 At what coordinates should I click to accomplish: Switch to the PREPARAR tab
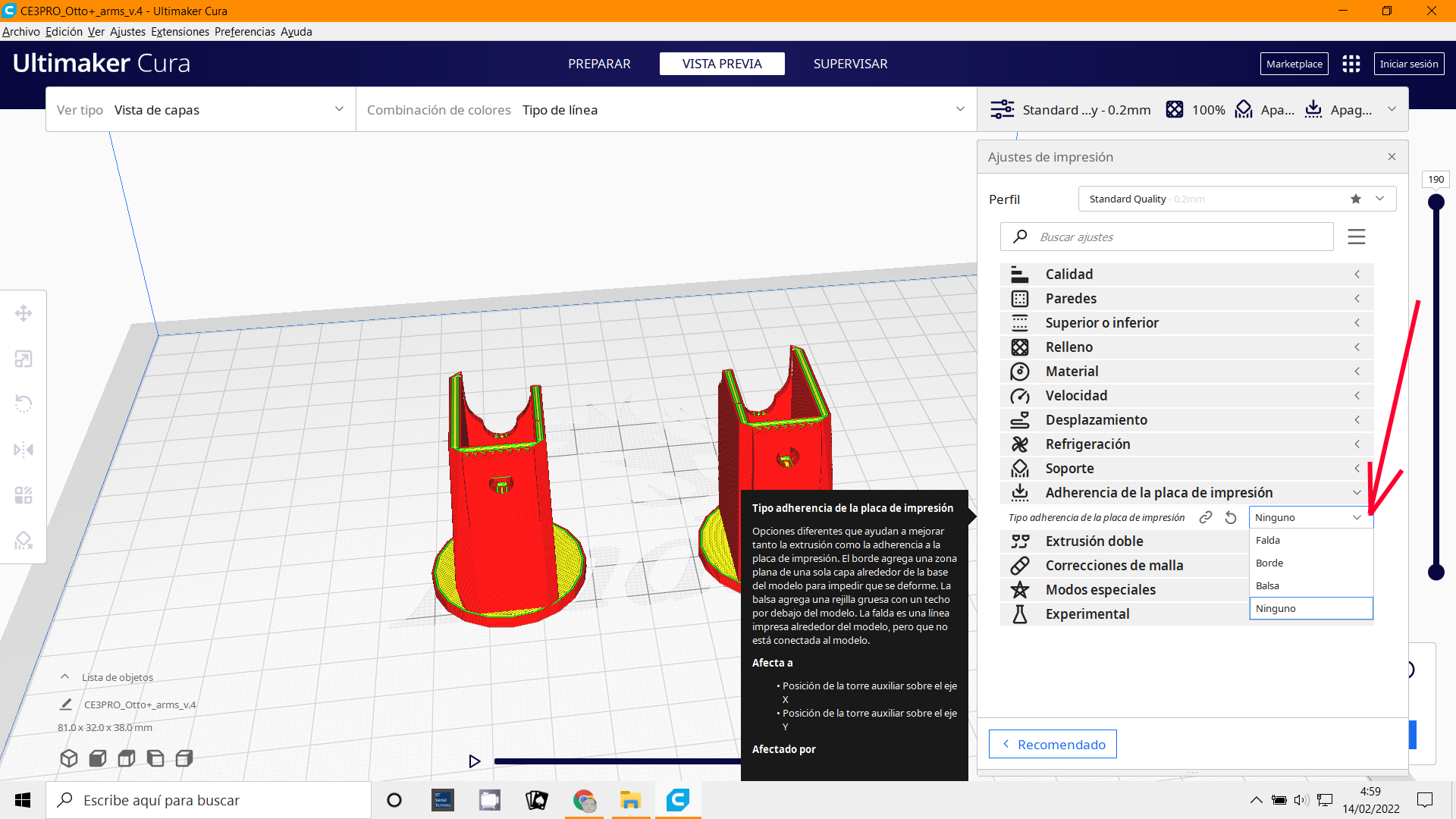[x=599, y=64]
